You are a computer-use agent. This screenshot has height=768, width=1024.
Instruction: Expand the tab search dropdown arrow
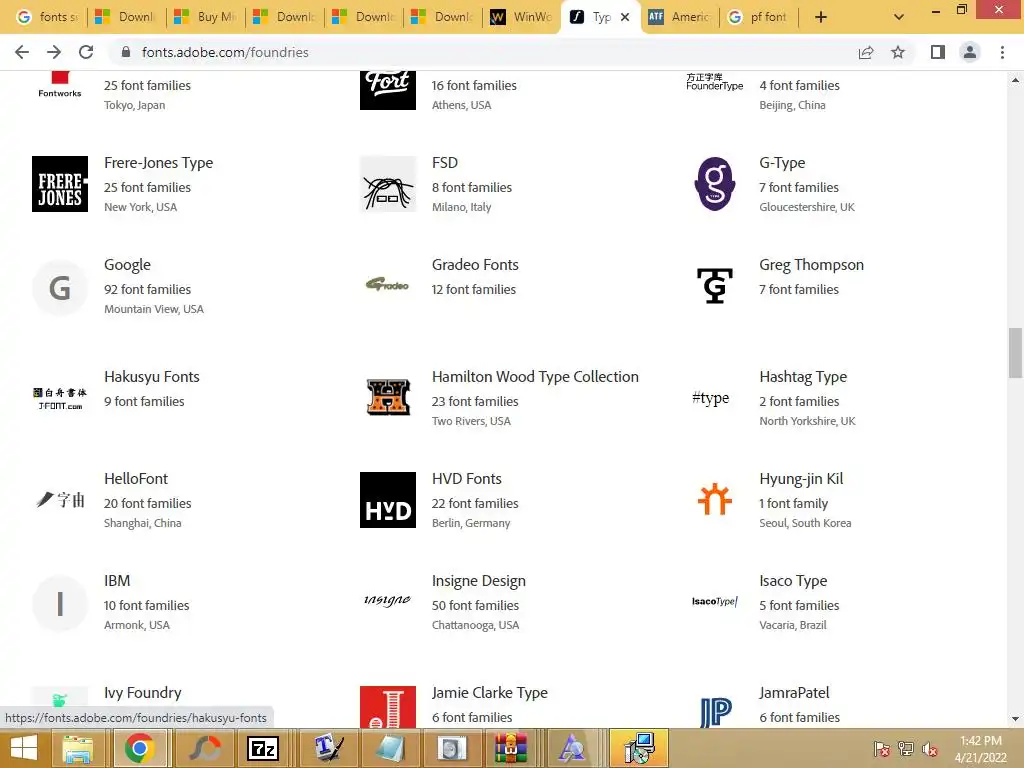click(x=899, y=17)
